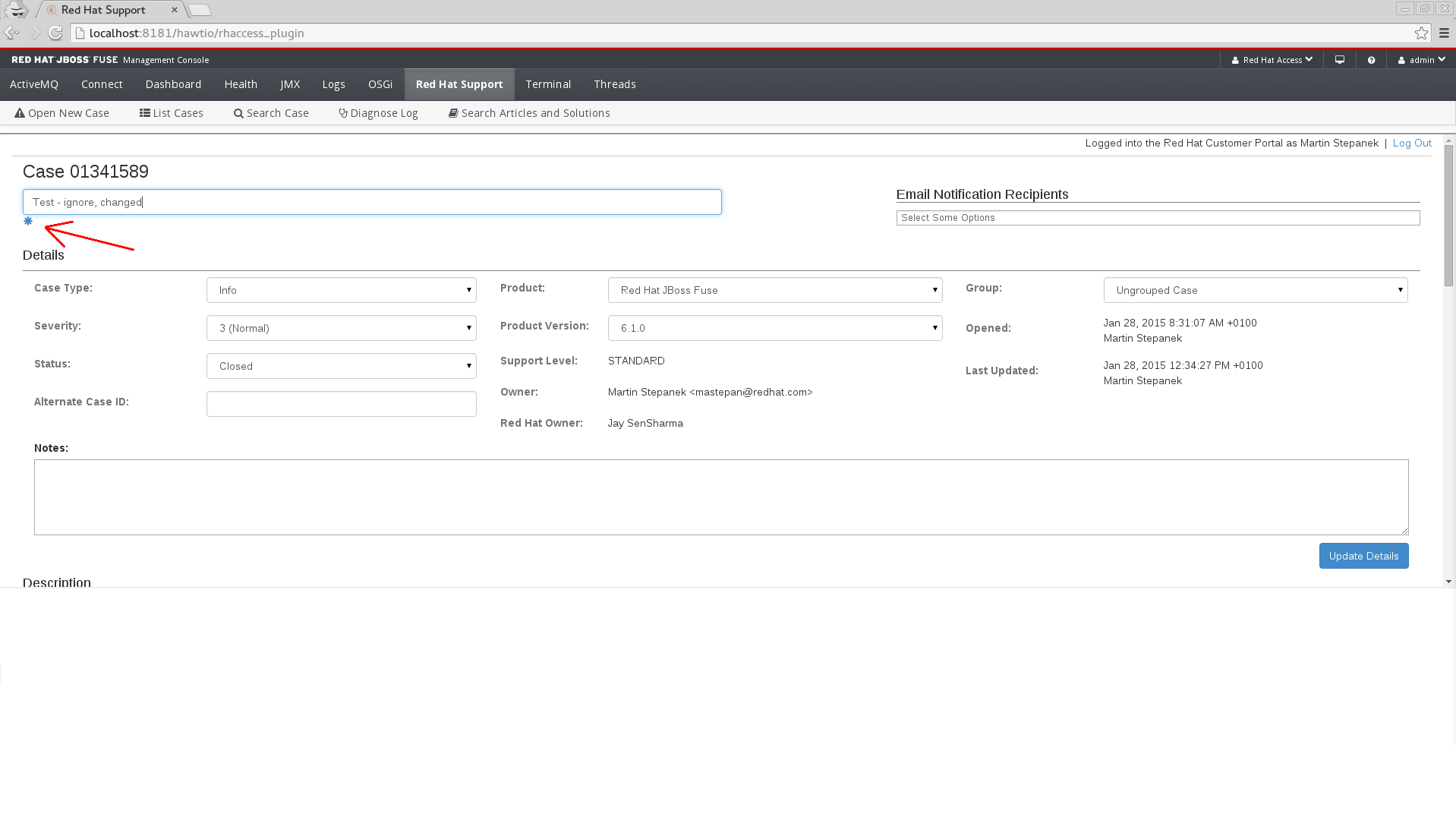Click the Update Details button
Viewport: 1456px width, 820px height.
1363,556
